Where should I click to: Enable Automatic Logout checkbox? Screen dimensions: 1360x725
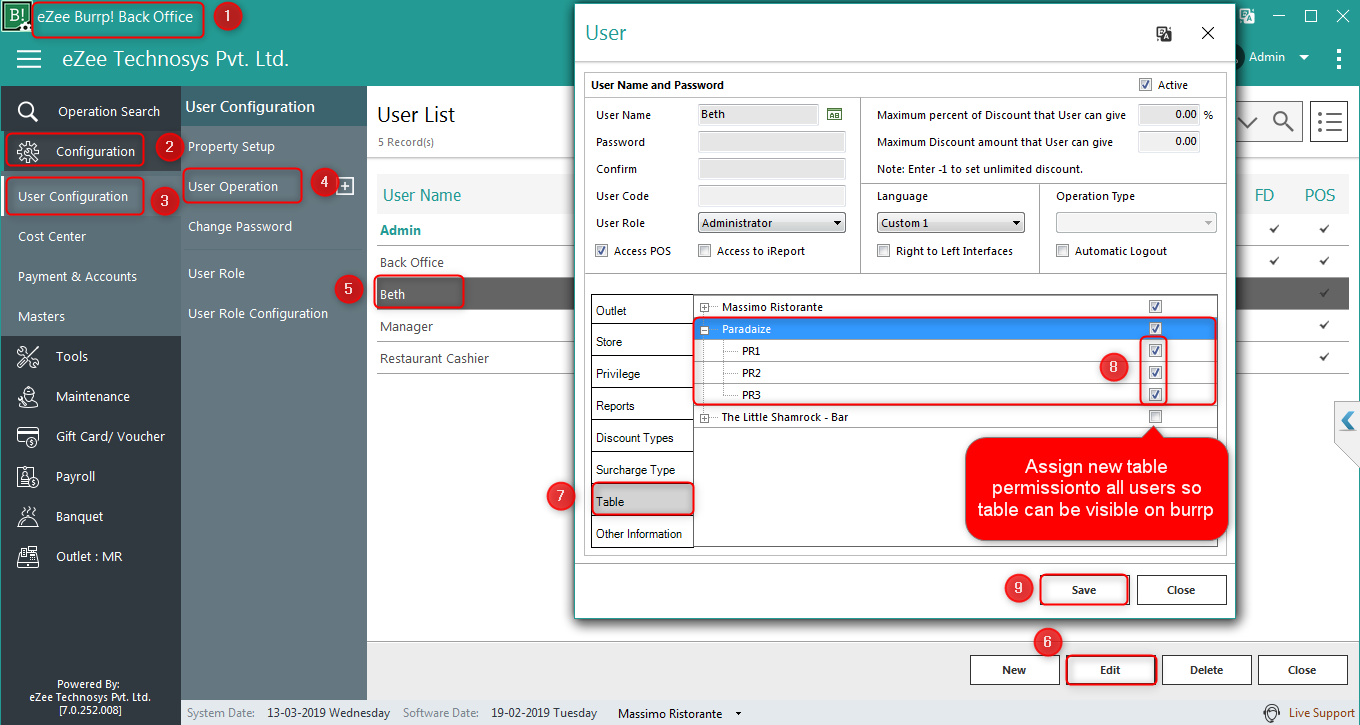[x=1062, y=251]
